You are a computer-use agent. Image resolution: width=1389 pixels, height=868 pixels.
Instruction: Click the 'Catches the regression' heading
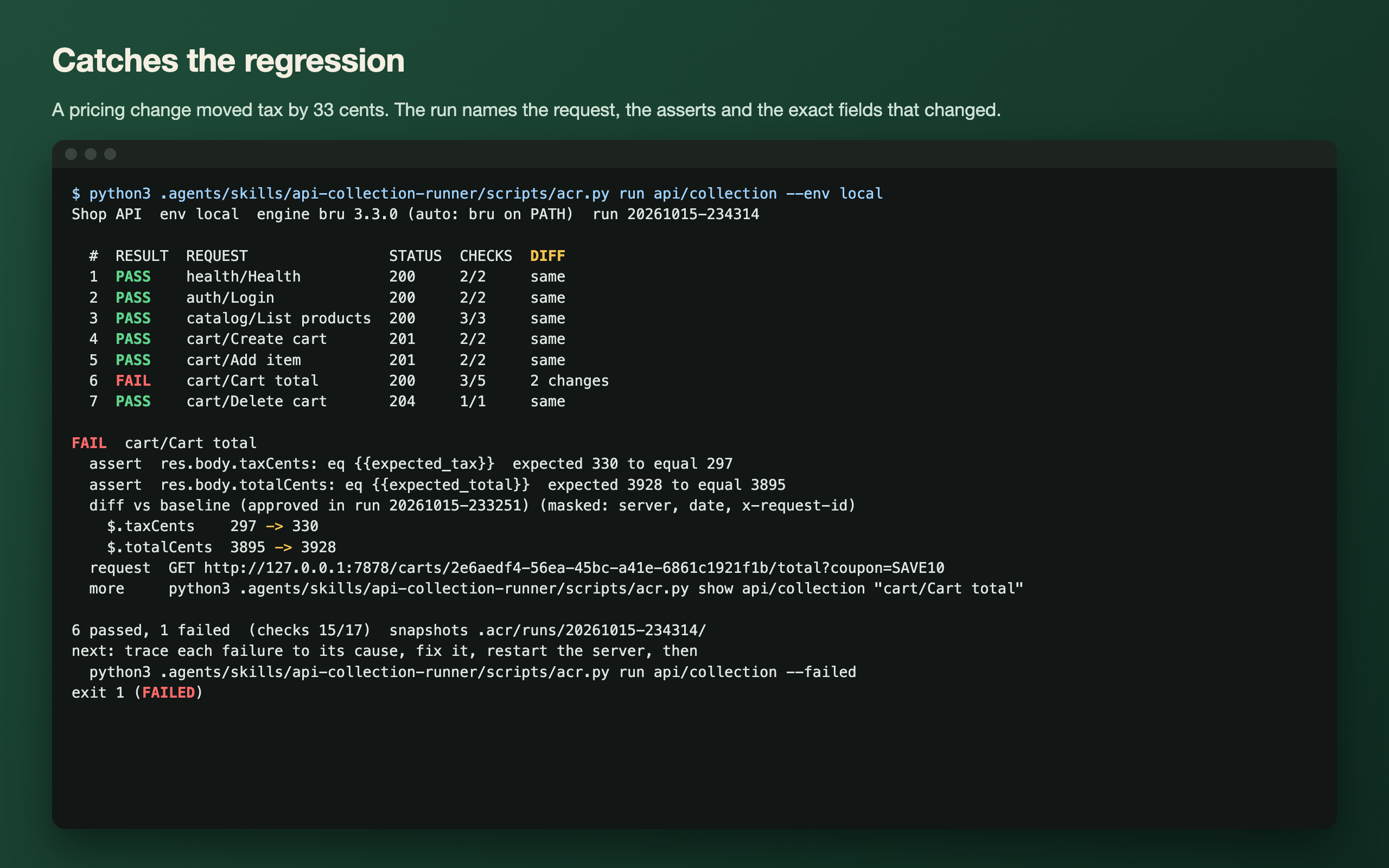[228, 61]
